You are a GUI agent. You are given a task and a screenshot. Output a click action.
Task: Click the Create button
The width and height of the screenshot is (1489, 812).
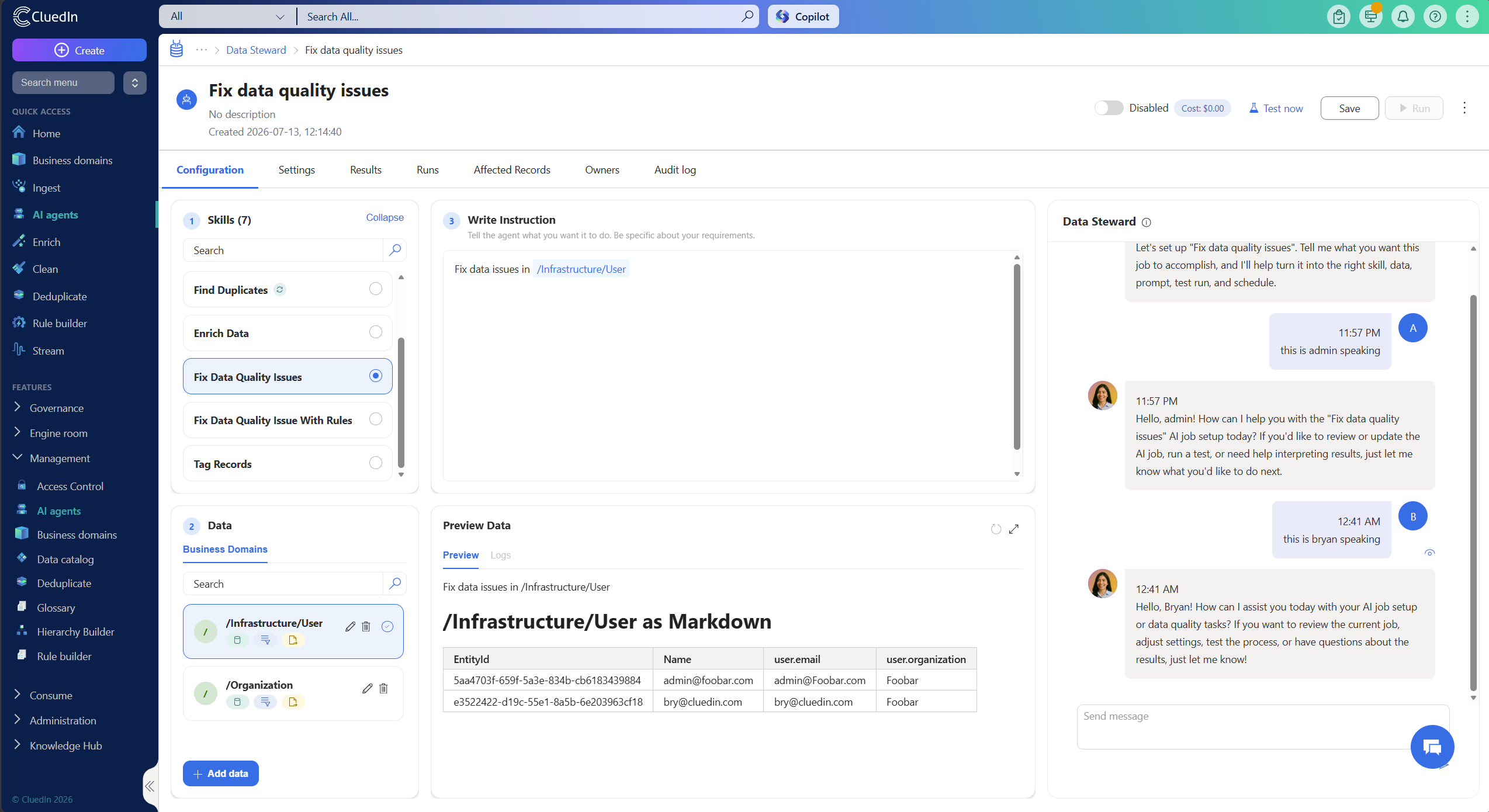click(79, 50)
